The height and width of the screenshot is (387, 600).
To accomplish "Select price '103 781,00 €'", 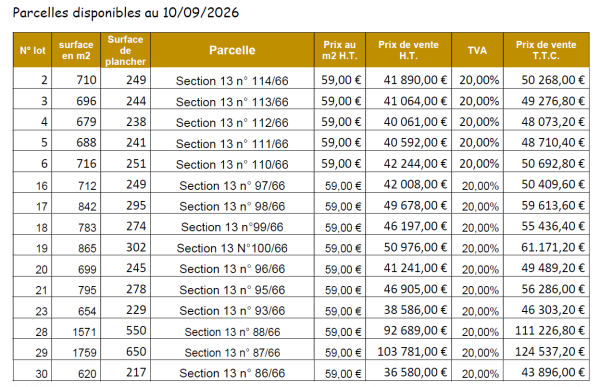I will click(x=412, y=351).
